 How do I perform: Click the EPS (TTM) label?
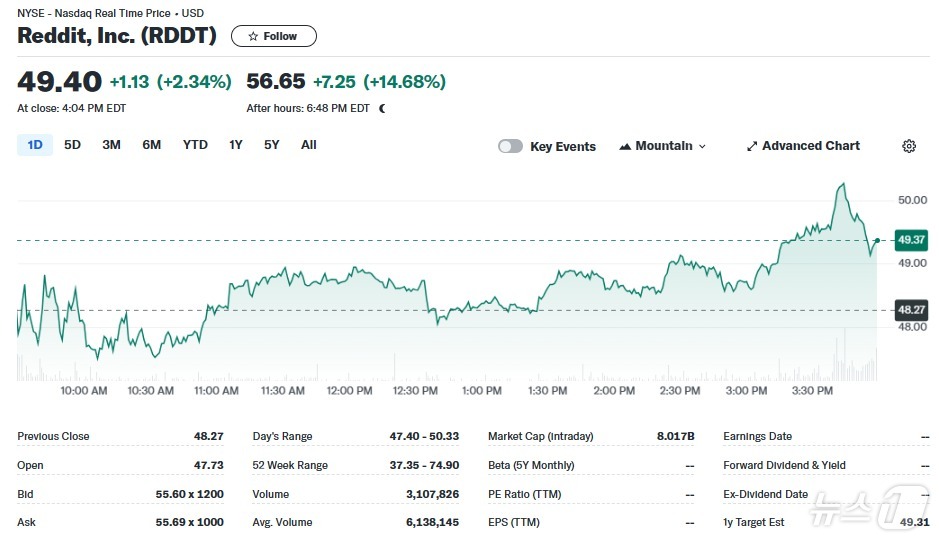tap(514, 522)
